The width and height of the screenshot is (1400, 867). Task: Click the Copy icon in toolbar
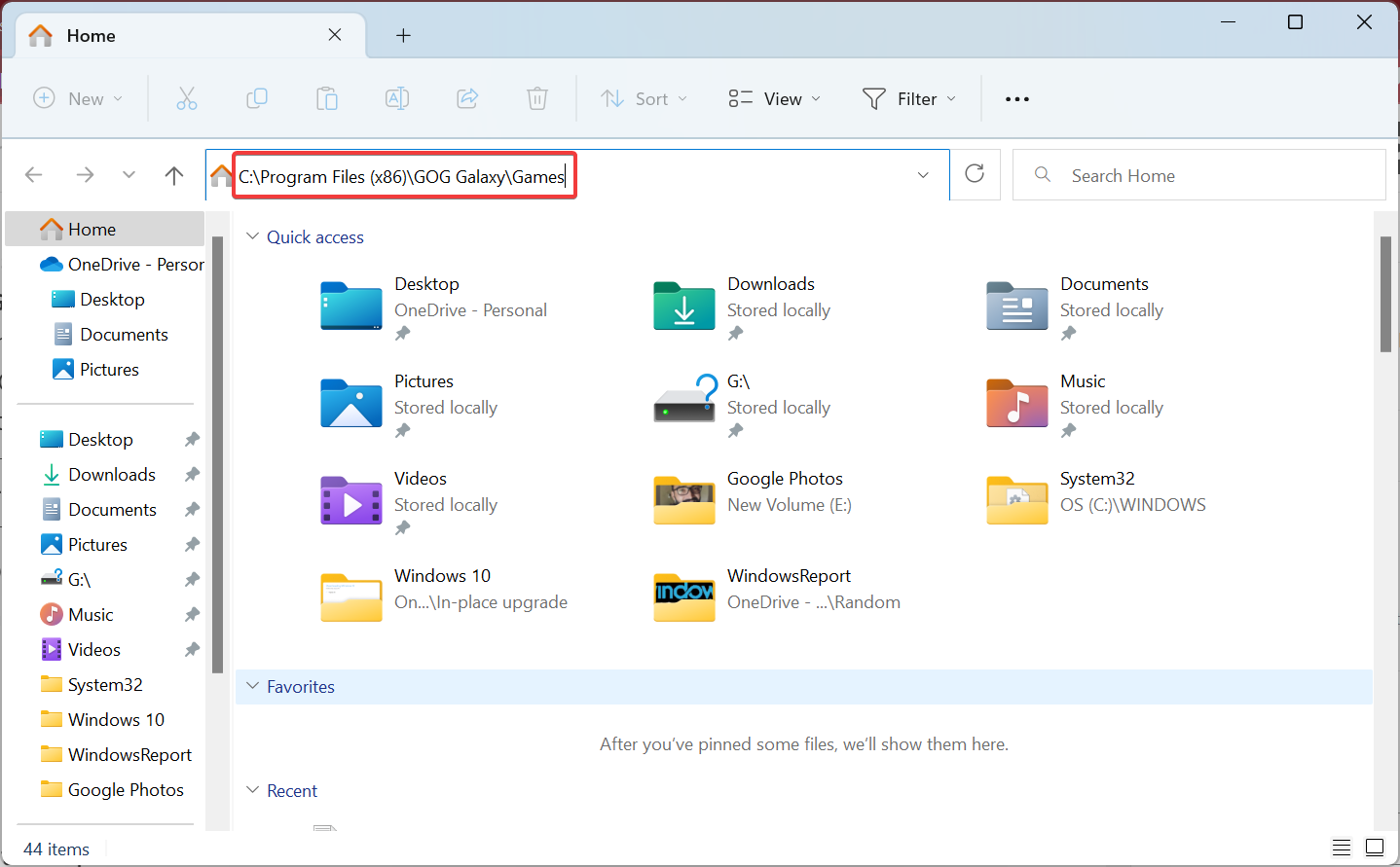pyautogui.click(x=257, y=98)
